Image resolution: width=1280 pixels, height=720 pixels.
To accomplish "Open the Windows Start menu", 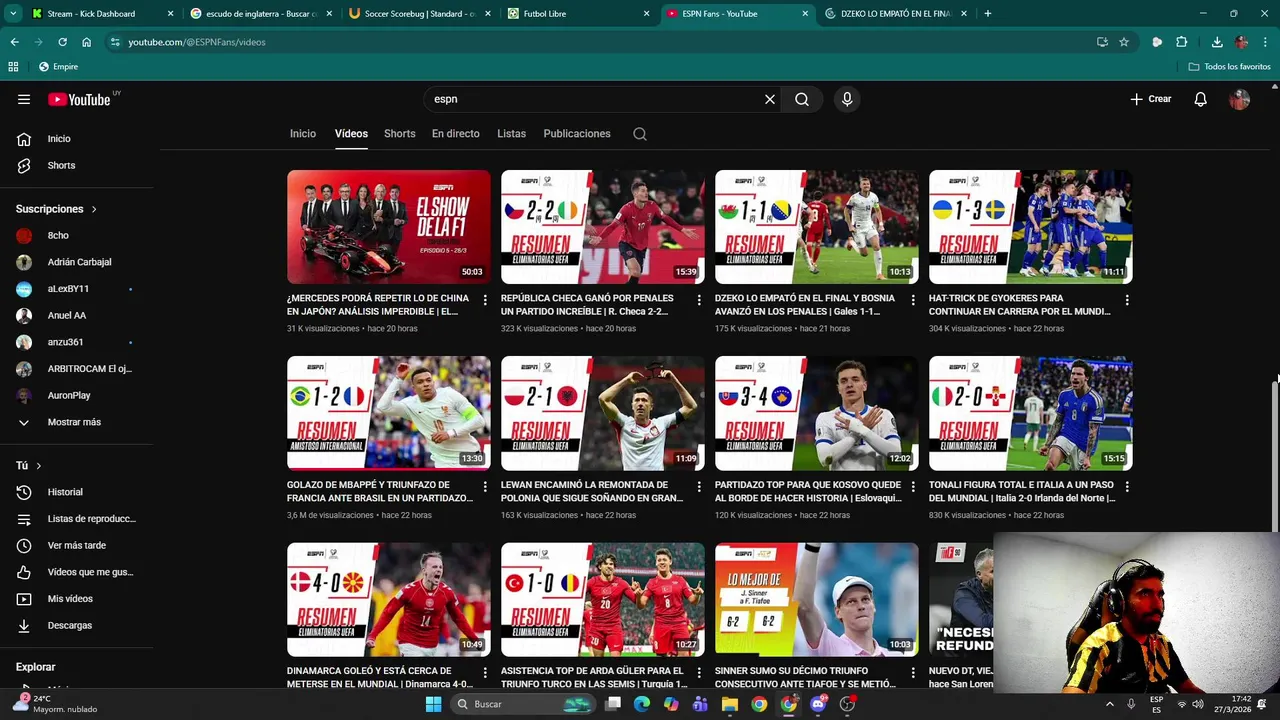I will pyautogui.click(x=433, y=704).
